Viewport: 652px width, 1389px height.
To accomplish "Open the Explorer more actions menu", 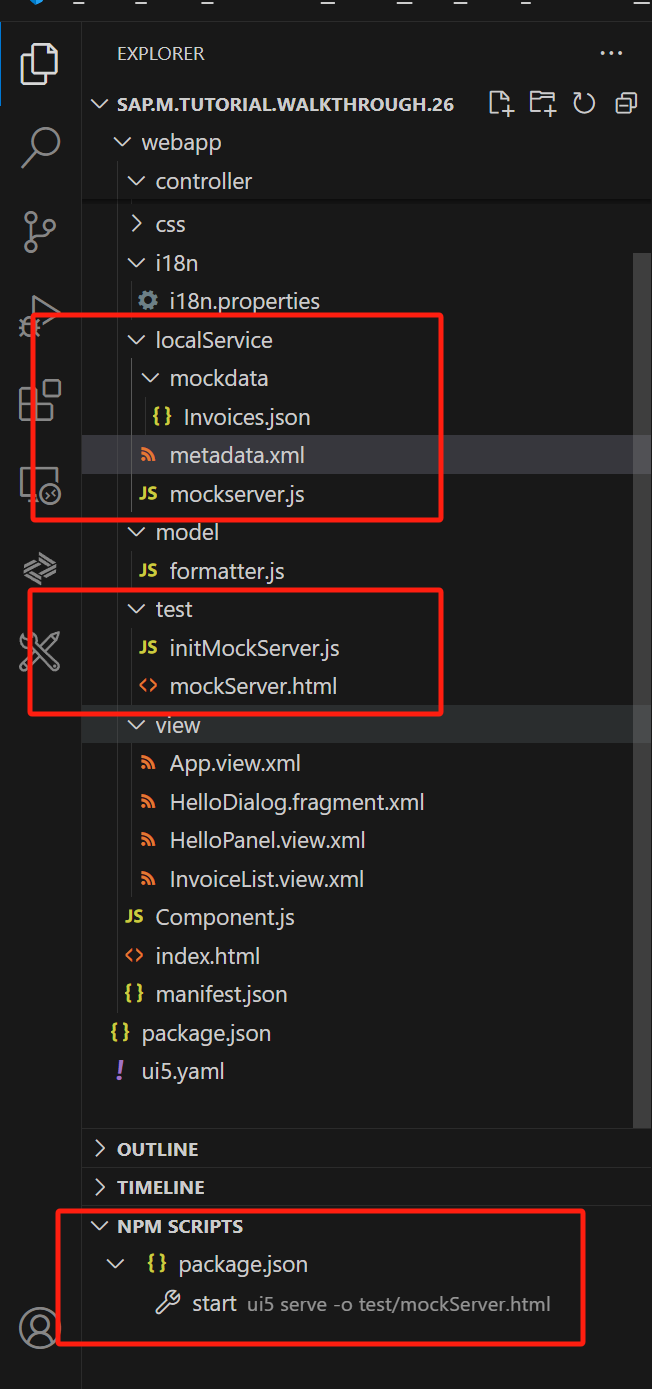I will click(611, 53).
